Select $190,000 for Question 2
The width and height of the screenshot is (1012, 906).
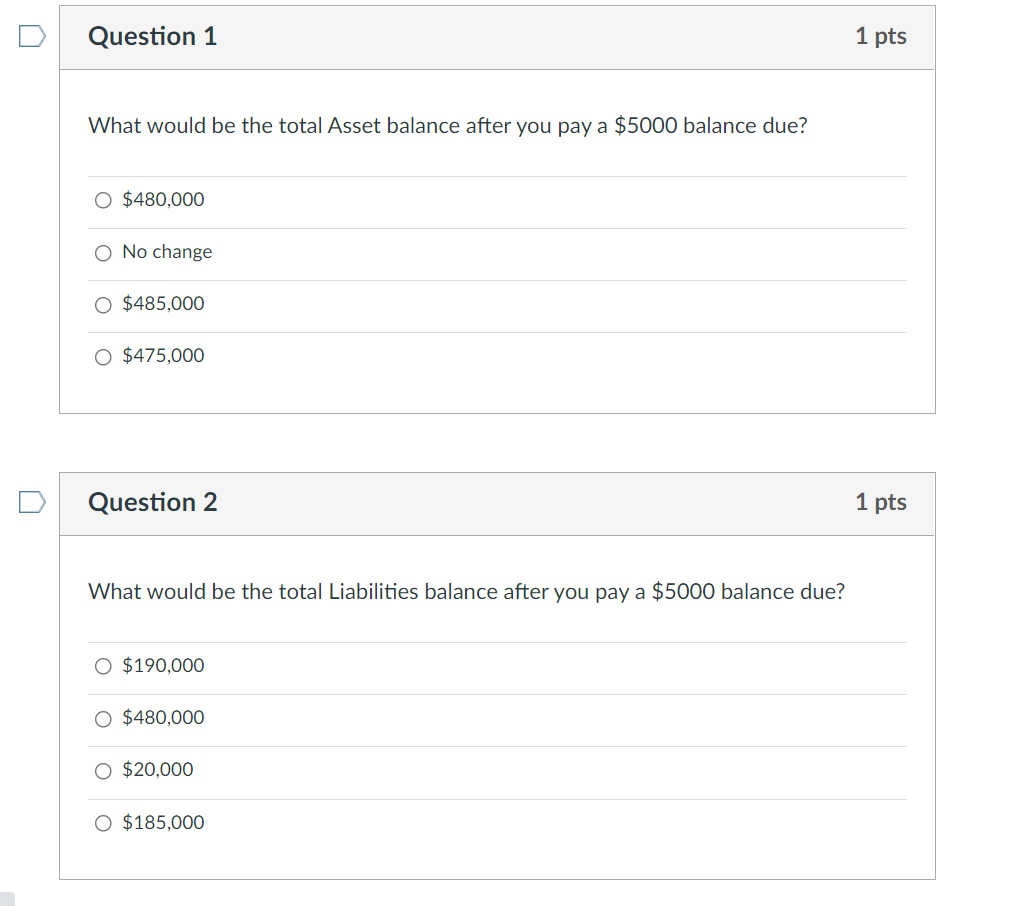coord(103,665)
